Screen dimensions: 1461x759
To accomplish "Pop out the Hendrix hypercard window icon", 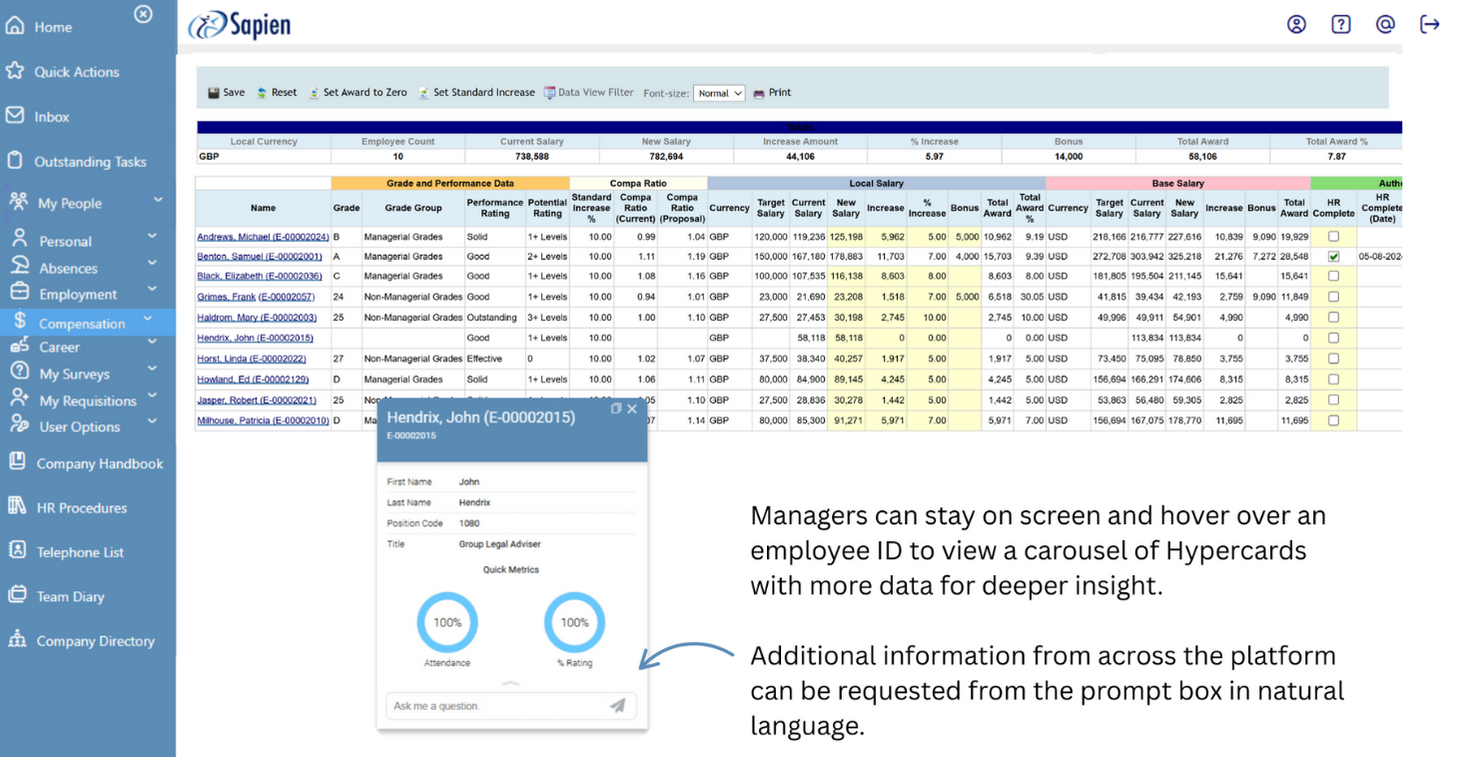I will click(x=616, y=408).
